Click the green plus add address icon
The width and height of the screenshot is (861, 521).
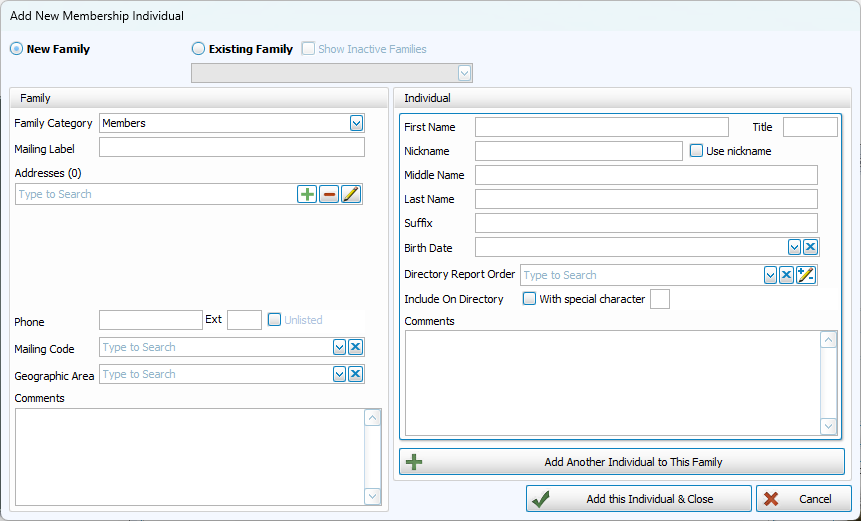click(x=308, y=194)
